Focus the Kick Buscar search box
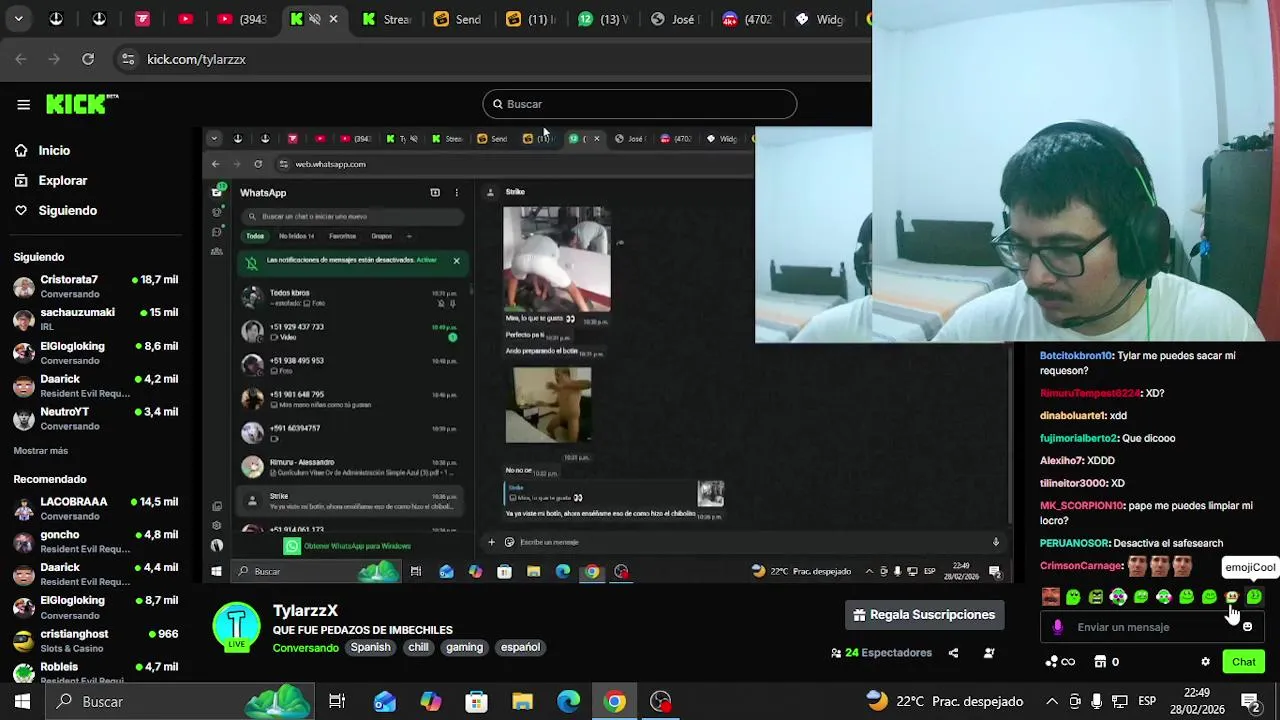 640,104
